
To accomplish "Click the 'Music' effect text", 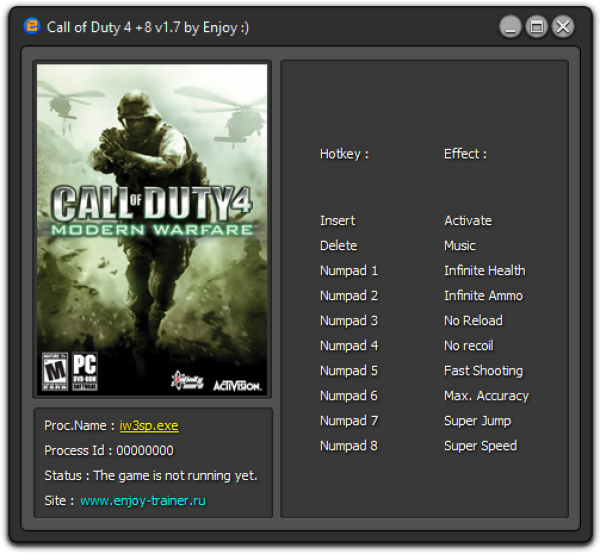I will [460, 245].
